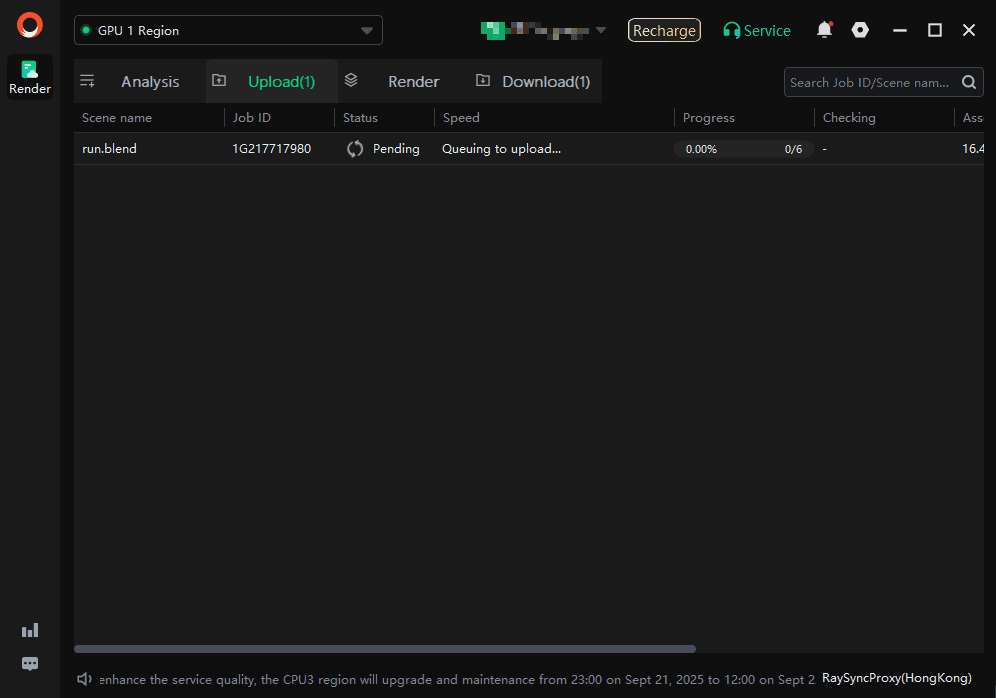Expand the user account dropdown arrow
Screen dimensions: 996x698
[601, 30]
